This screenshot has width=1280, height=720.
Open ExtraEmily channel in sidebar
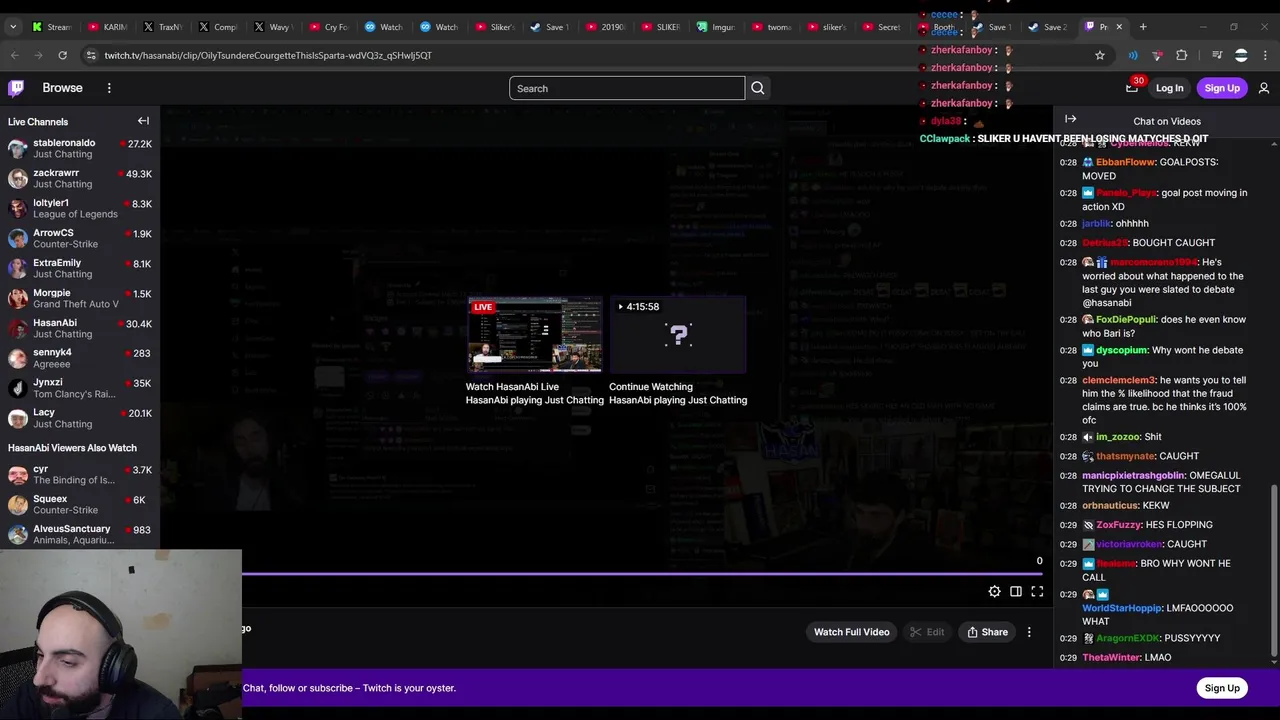pos(80,268)
